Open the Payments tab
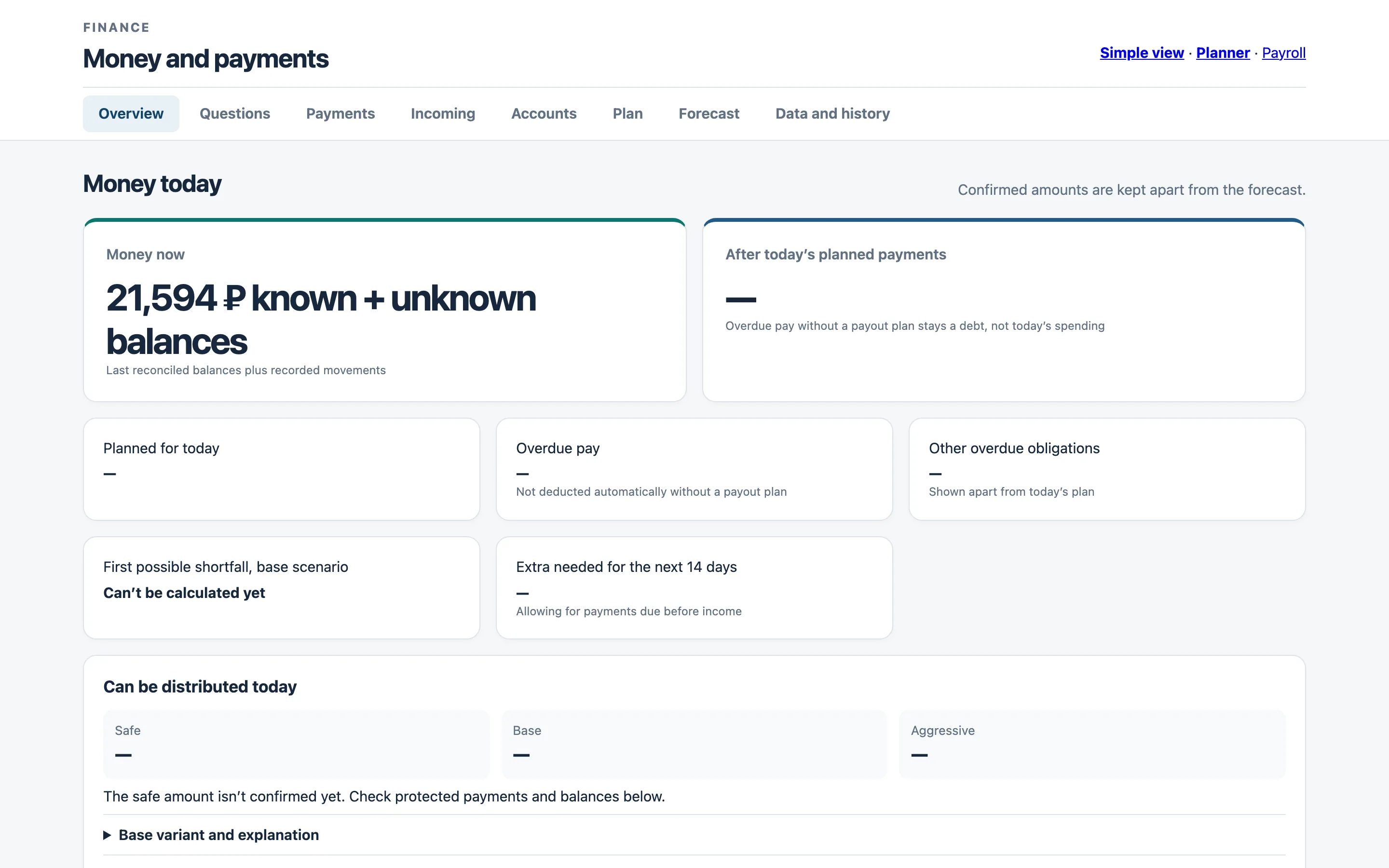 coord(340,114)
